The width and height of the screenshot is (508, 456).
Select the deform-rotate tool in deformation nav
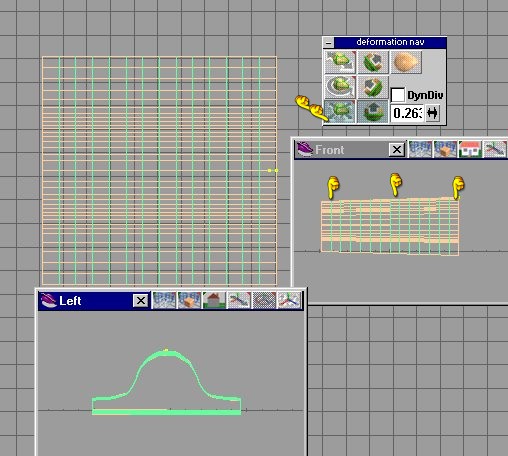(340, 87)
